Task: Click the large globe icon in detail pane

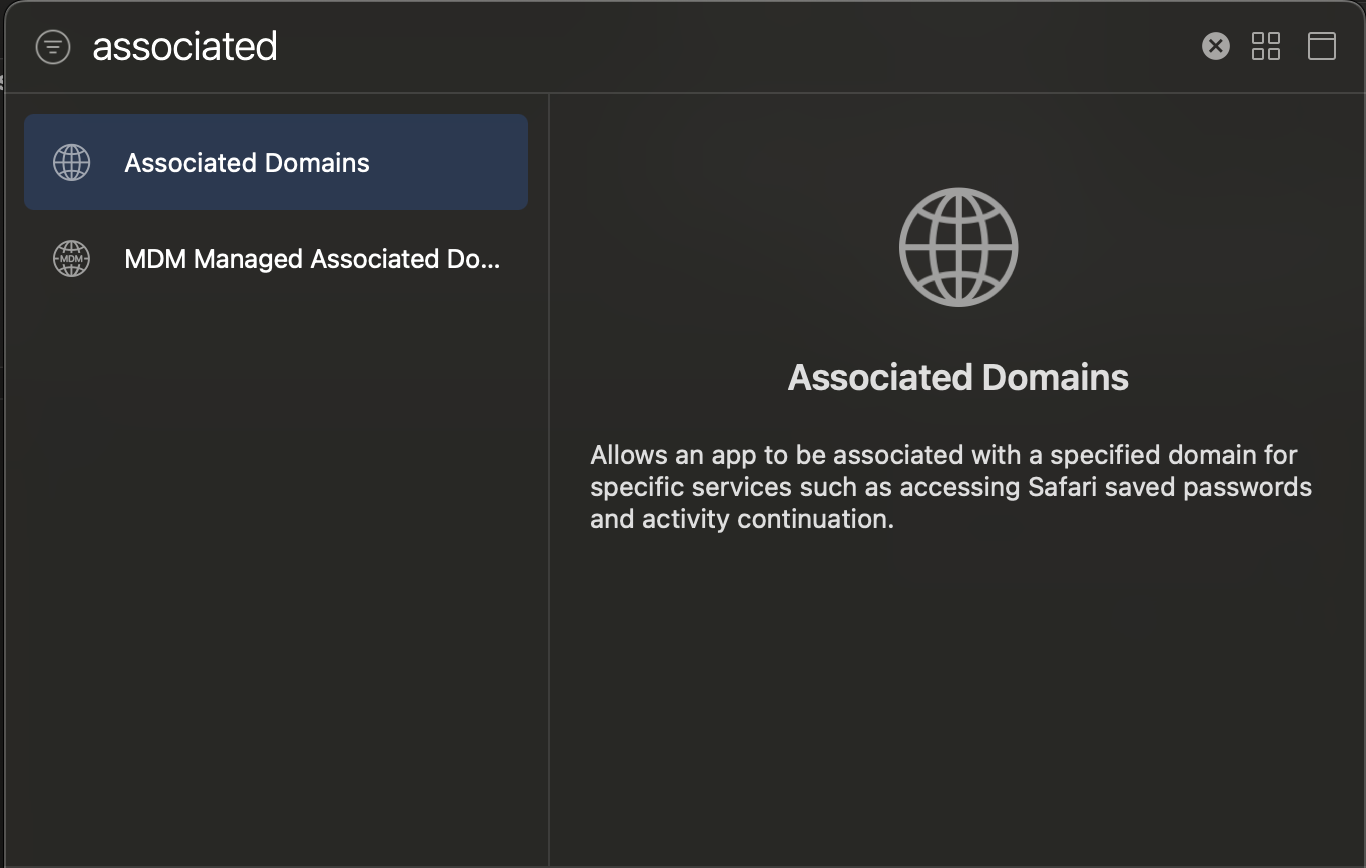Action: tap(958, 247)
